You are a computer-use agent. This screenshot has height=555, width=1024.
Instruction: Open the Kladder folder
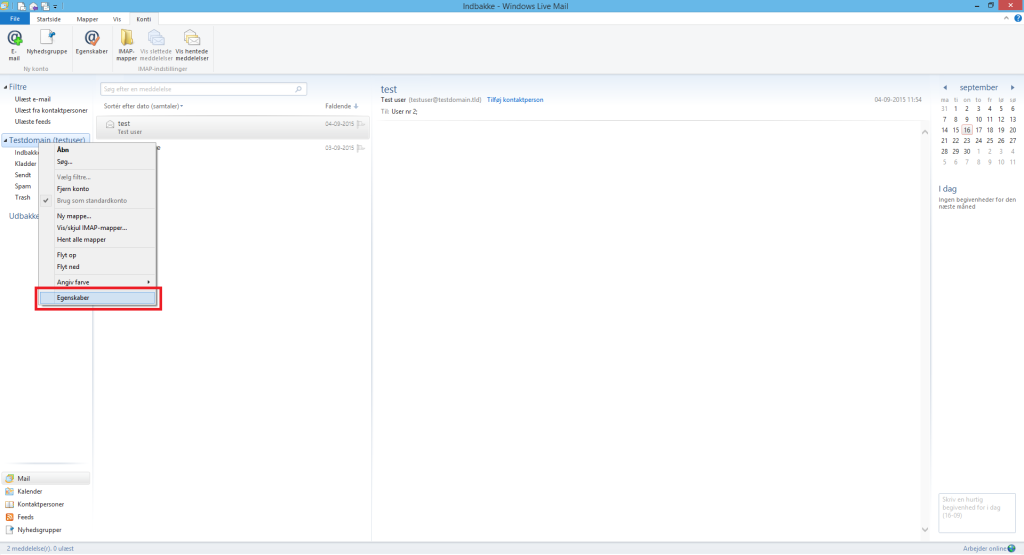[x=25, y=164]
